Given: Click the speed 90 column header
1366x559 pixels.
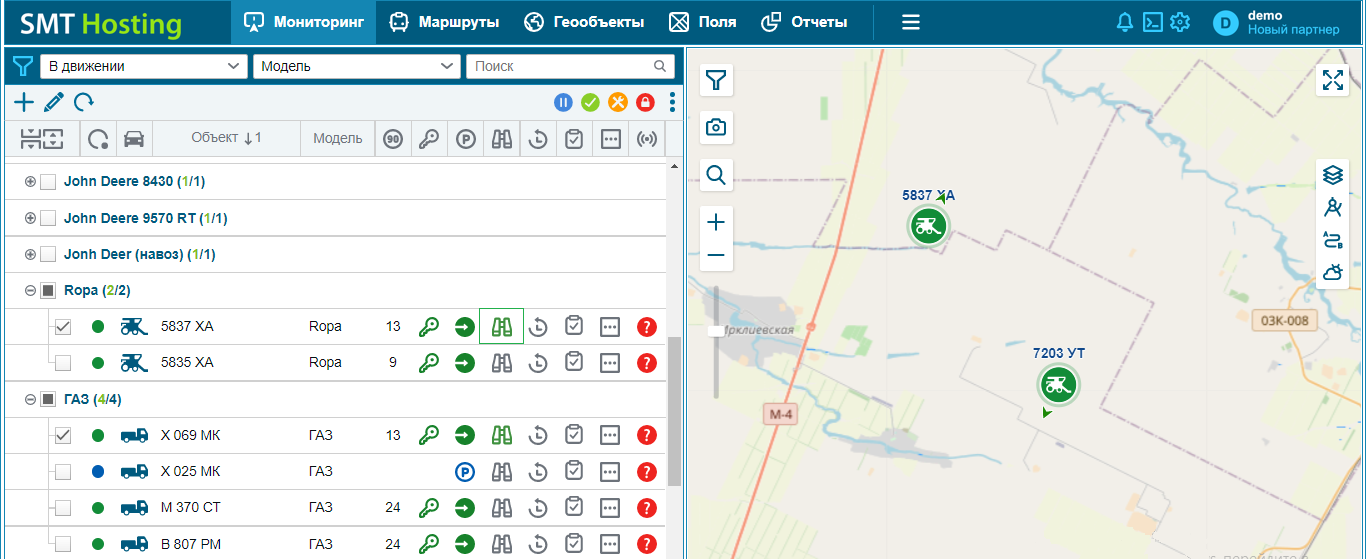Looking at the screenshot, I should point(393,139).
